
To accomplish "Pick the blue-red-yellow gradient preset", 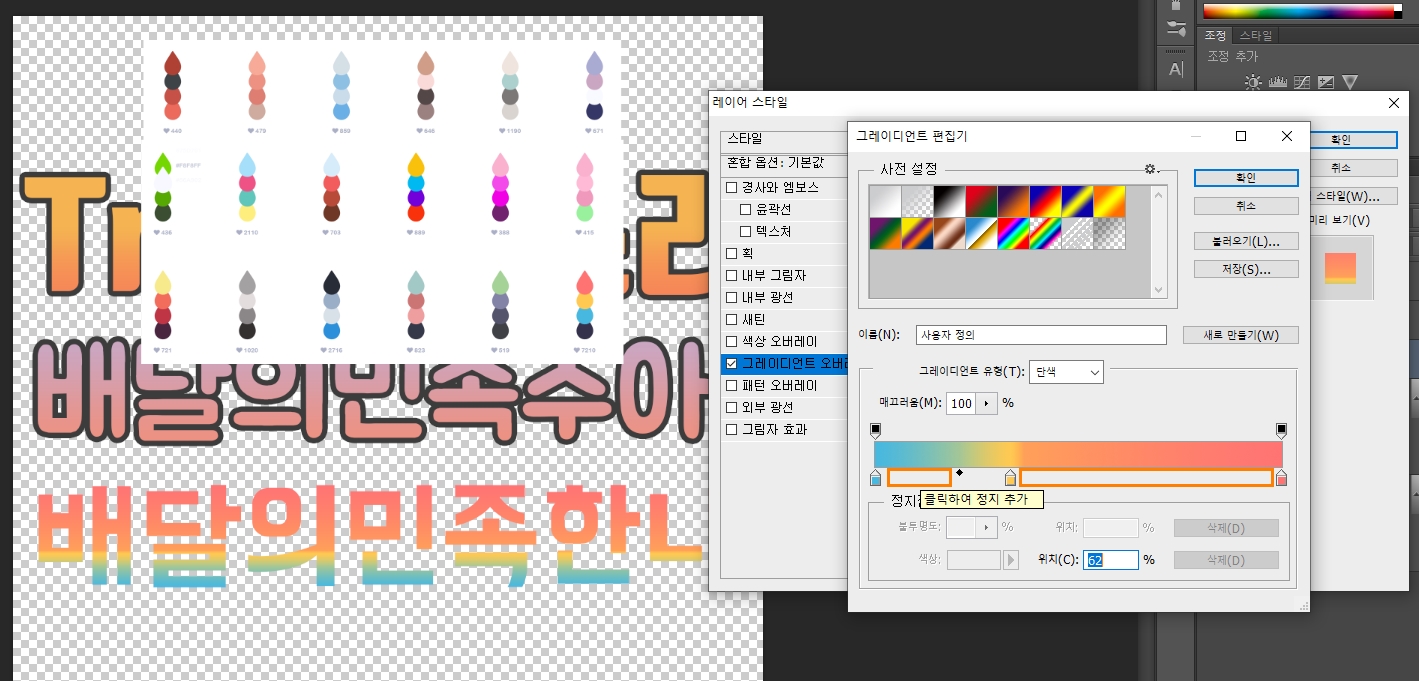I will [x=1045, y=202].
